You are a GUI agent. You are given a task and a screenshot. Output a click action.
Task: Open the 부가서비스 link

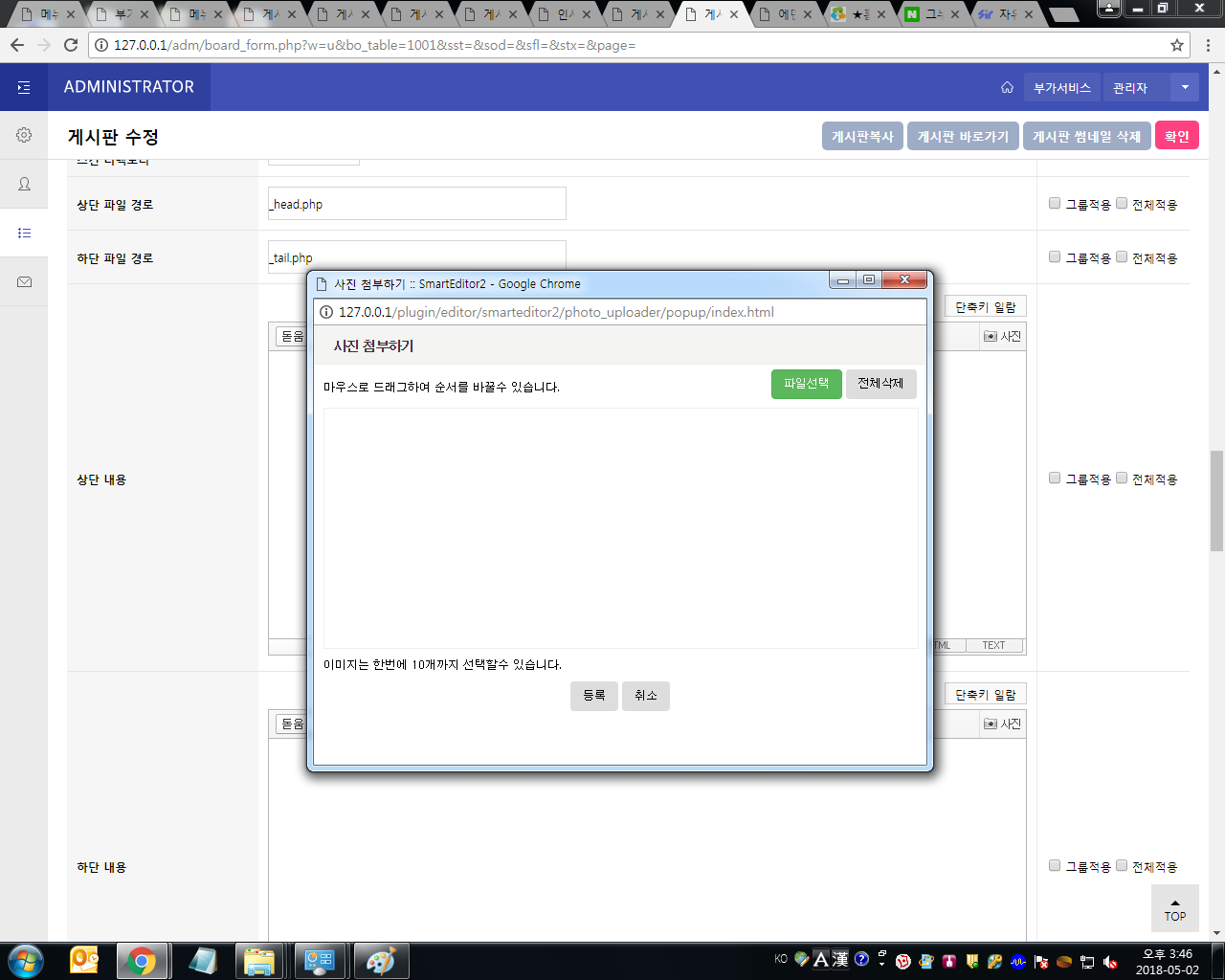coord(1062,87)
